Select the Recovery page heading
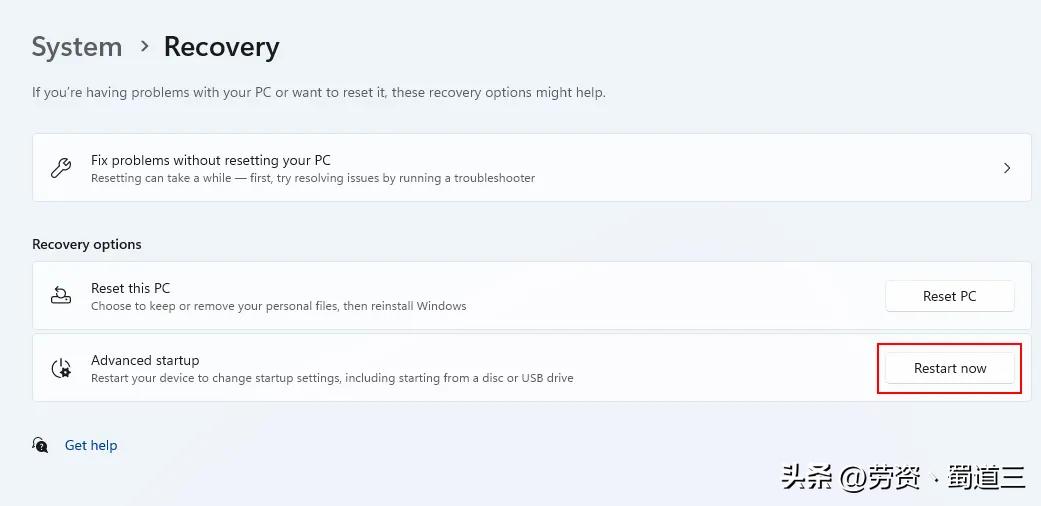Image resolution: width=1041 pixels, height=506 pixels. (221, 47)
